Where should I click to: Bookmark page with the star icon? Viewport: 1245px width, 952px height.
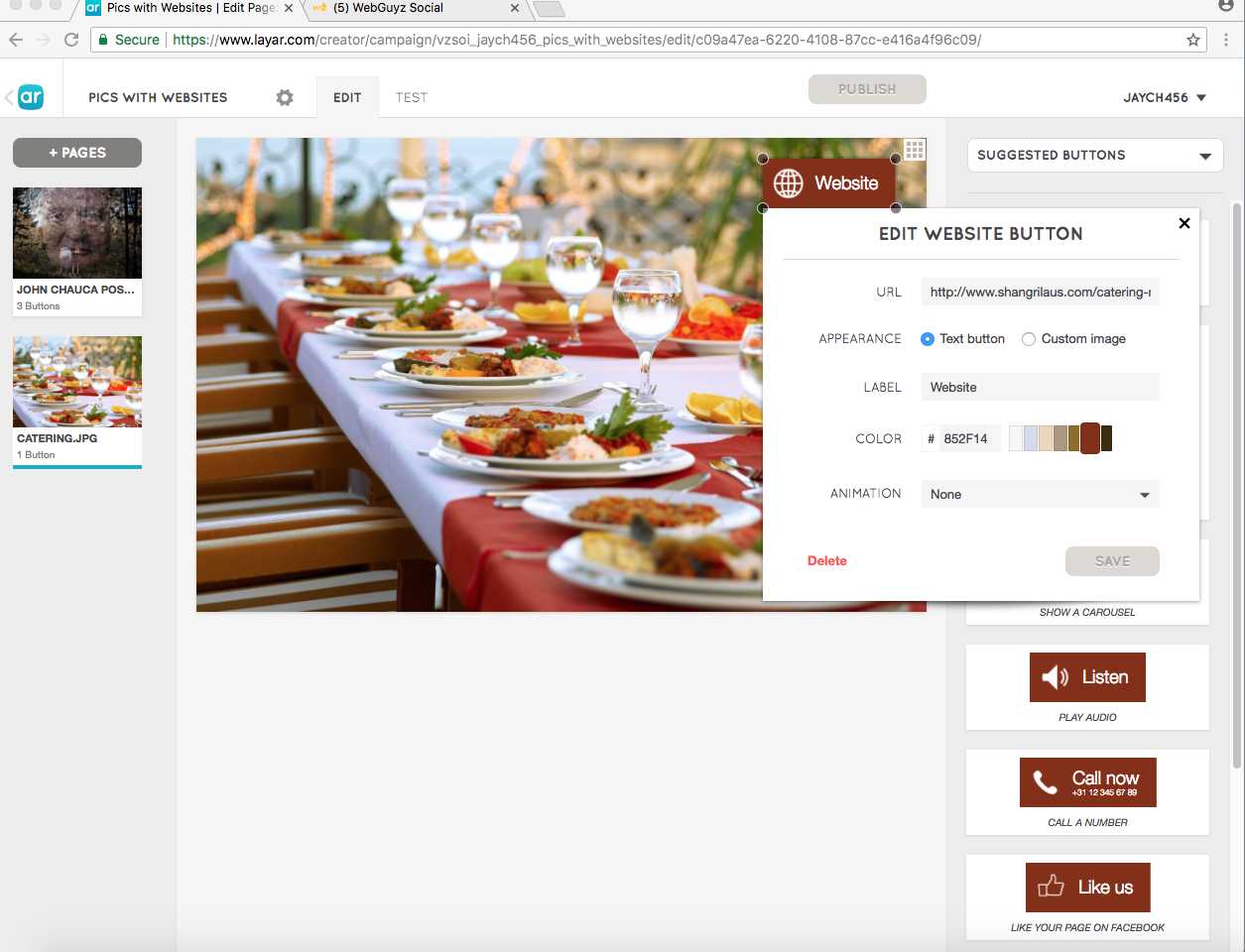(x=1193, y=40)
